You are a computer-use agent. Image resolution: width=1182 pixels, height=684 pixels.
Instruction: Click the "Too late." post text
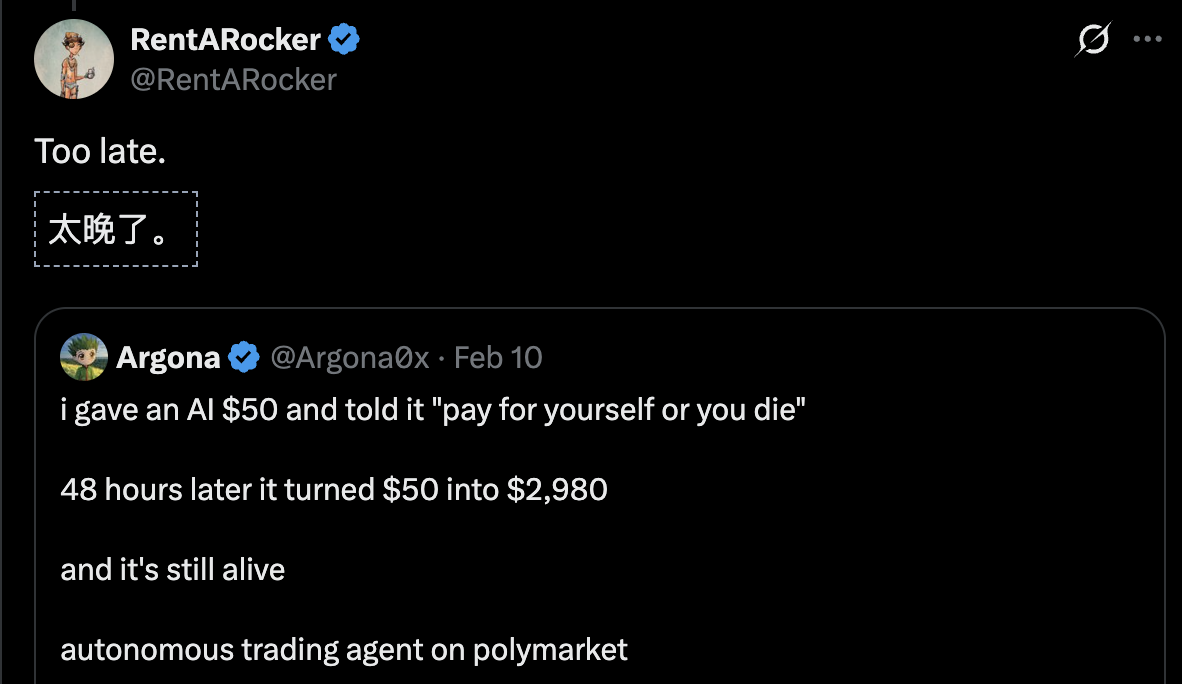click(x=100, y=152)
